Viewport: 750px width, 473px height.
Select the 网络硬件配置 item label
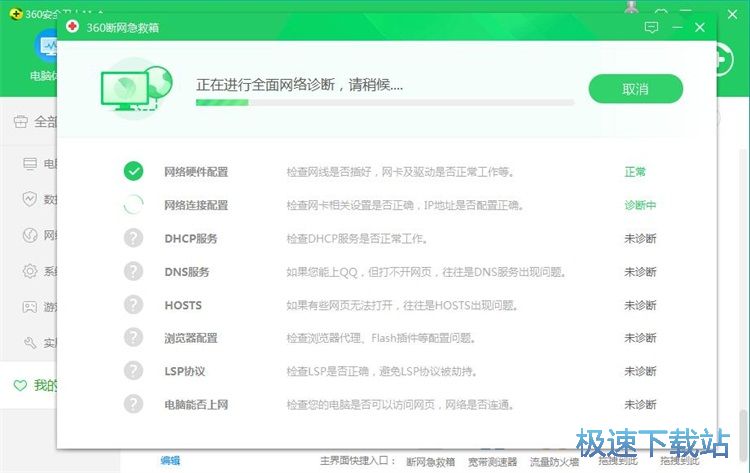click(x=196, y=172)
